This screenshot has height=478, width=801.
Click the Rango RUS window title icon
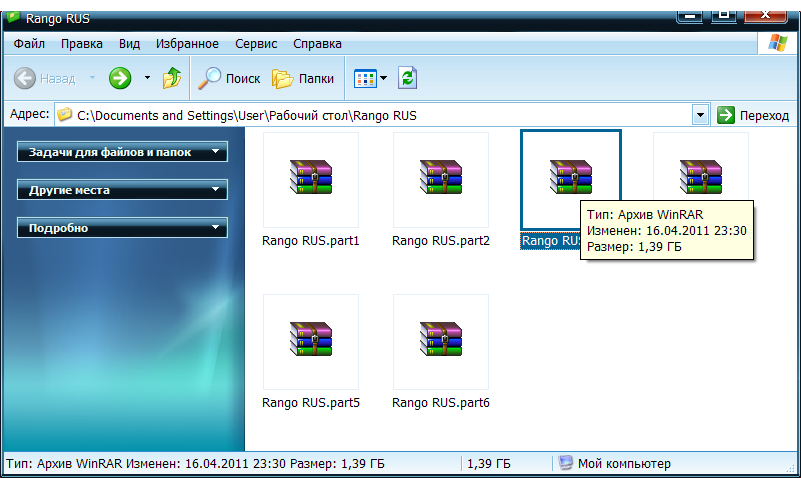tap(13, 18)
